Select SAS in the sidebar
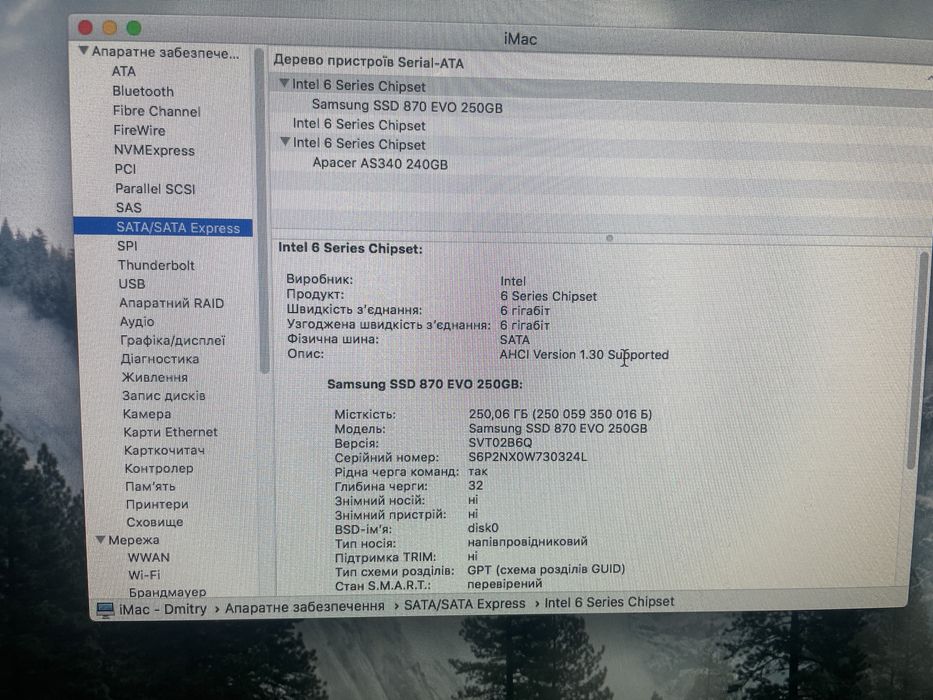 (129, 208)
